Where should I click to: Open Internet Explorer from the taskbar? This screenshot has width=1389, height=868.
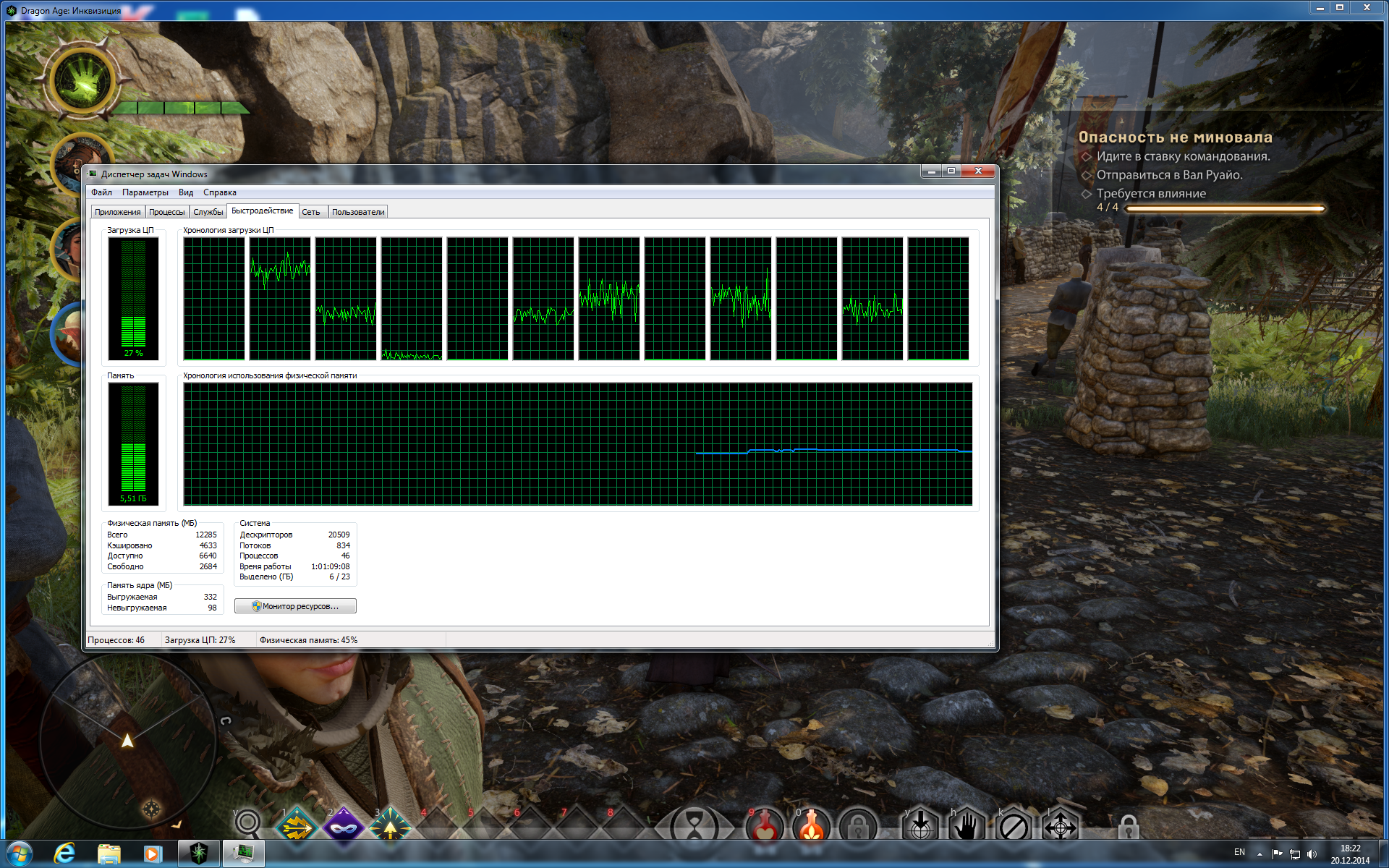(x=65, y=854)
